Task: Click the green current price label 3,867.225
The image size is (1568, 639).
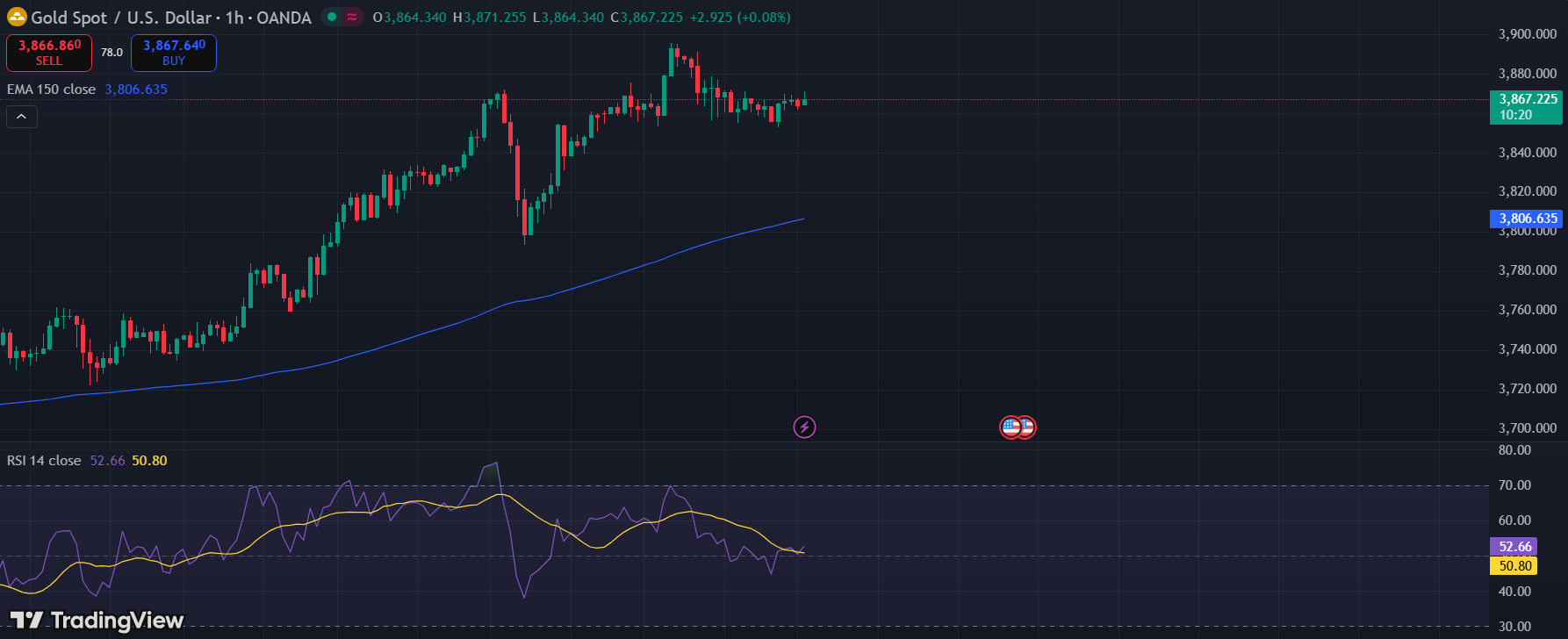Action: click(x=1526, y=106)
